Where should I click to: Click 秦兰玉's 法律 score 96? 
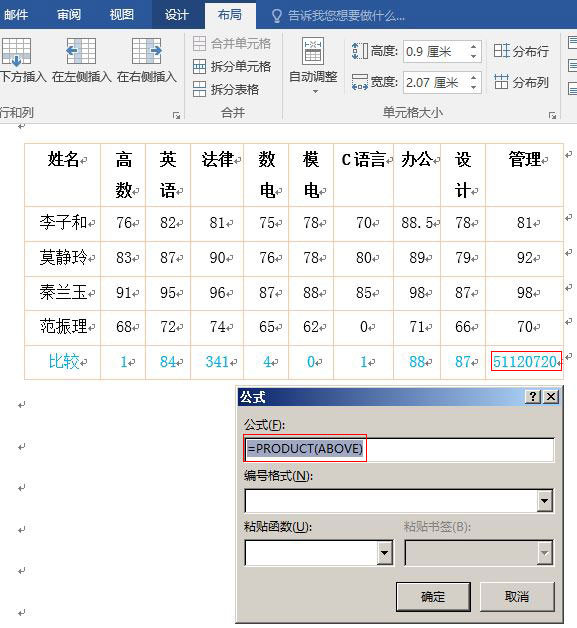[217, 293]
